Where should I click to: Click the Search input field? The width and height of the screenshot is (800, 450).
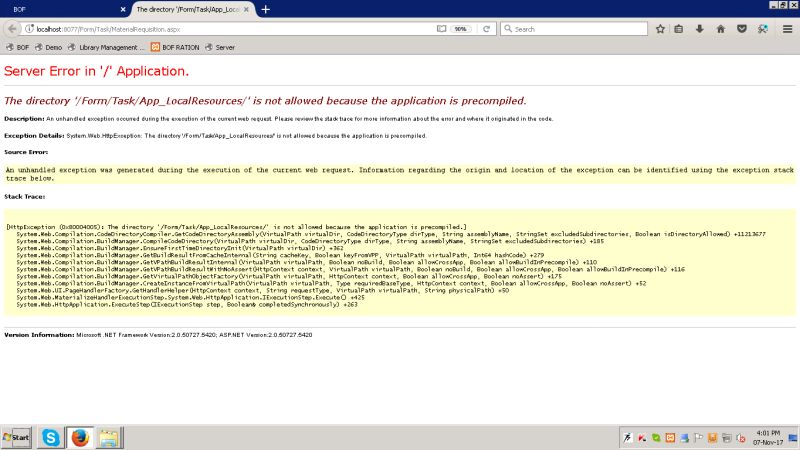[x=574, y=29]
